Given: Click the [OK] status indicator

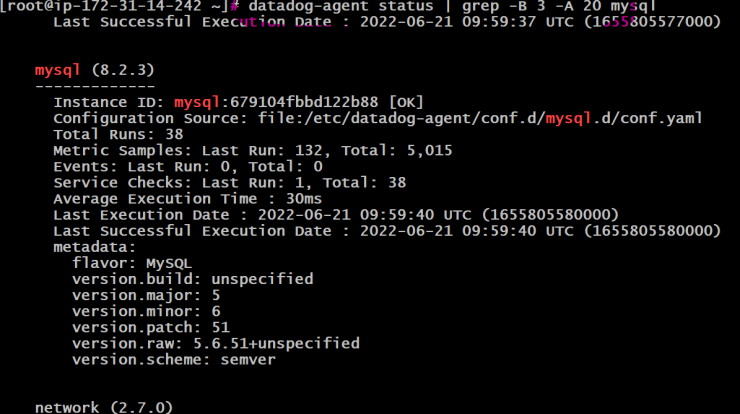Looking at the screenshot, I should coord(406,102).
